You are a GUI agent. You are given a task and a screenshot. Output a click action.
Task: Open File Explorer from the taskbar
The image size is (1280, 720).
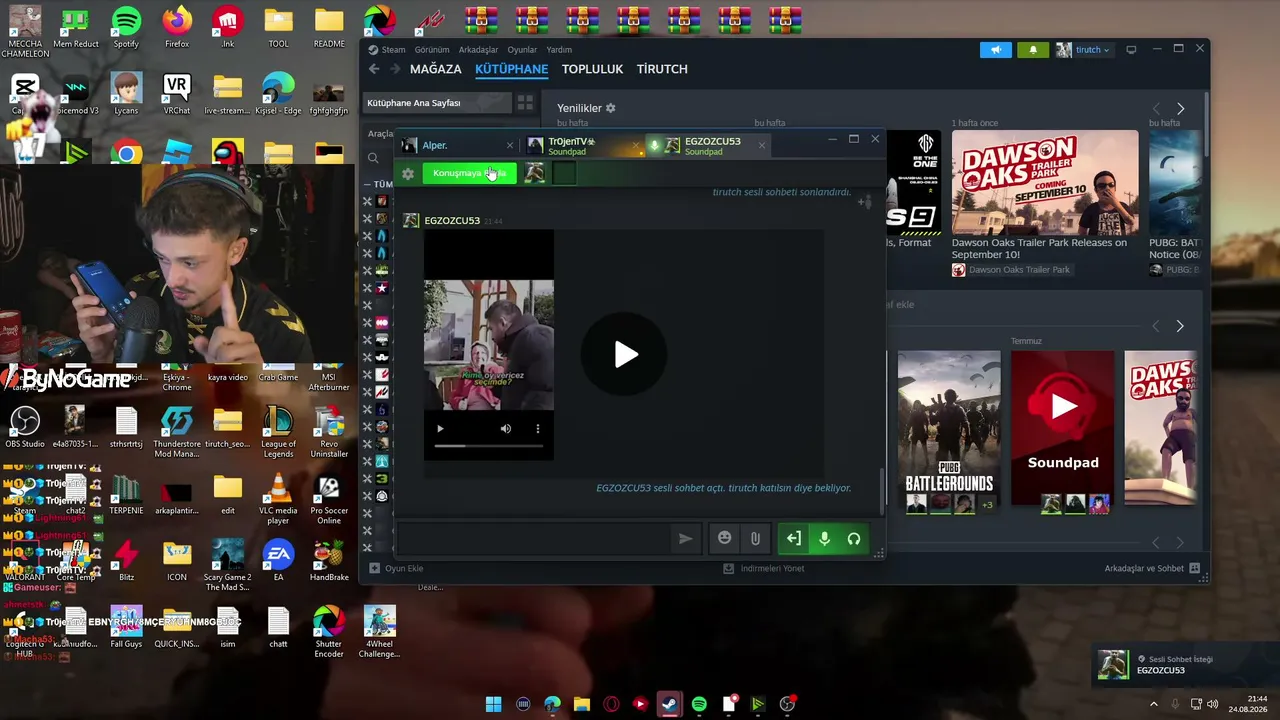tap(582, 704)
